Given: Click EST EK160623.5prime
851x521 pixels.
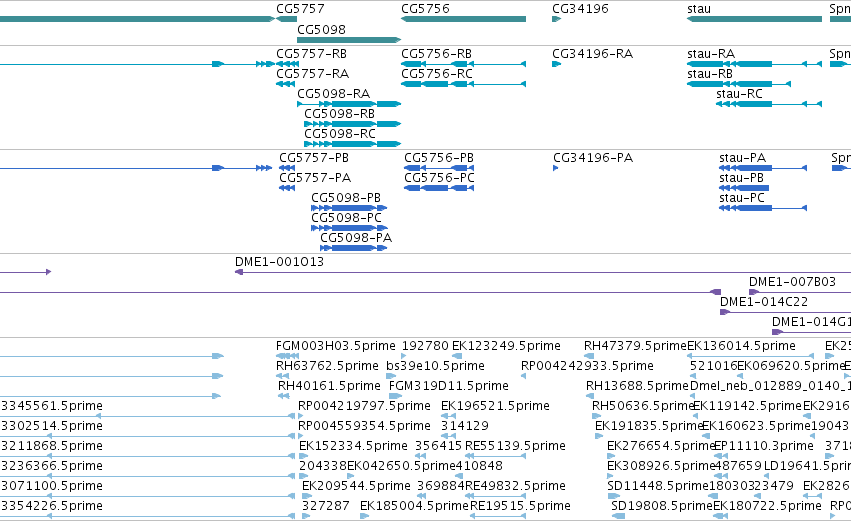Looking at the screenshot, I should coord(756,427).
